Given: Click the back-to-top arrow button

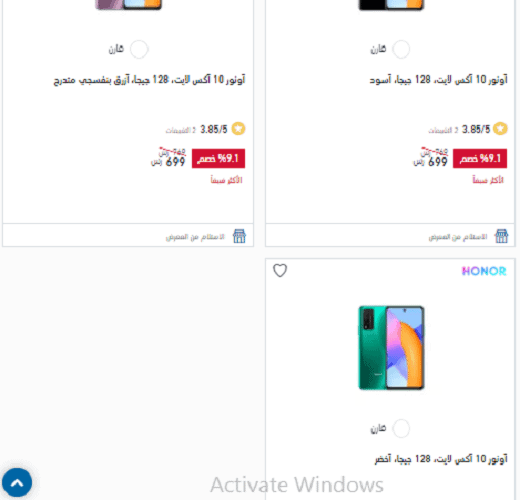Looking at the screenshot, I should click(x=17, y=482).
